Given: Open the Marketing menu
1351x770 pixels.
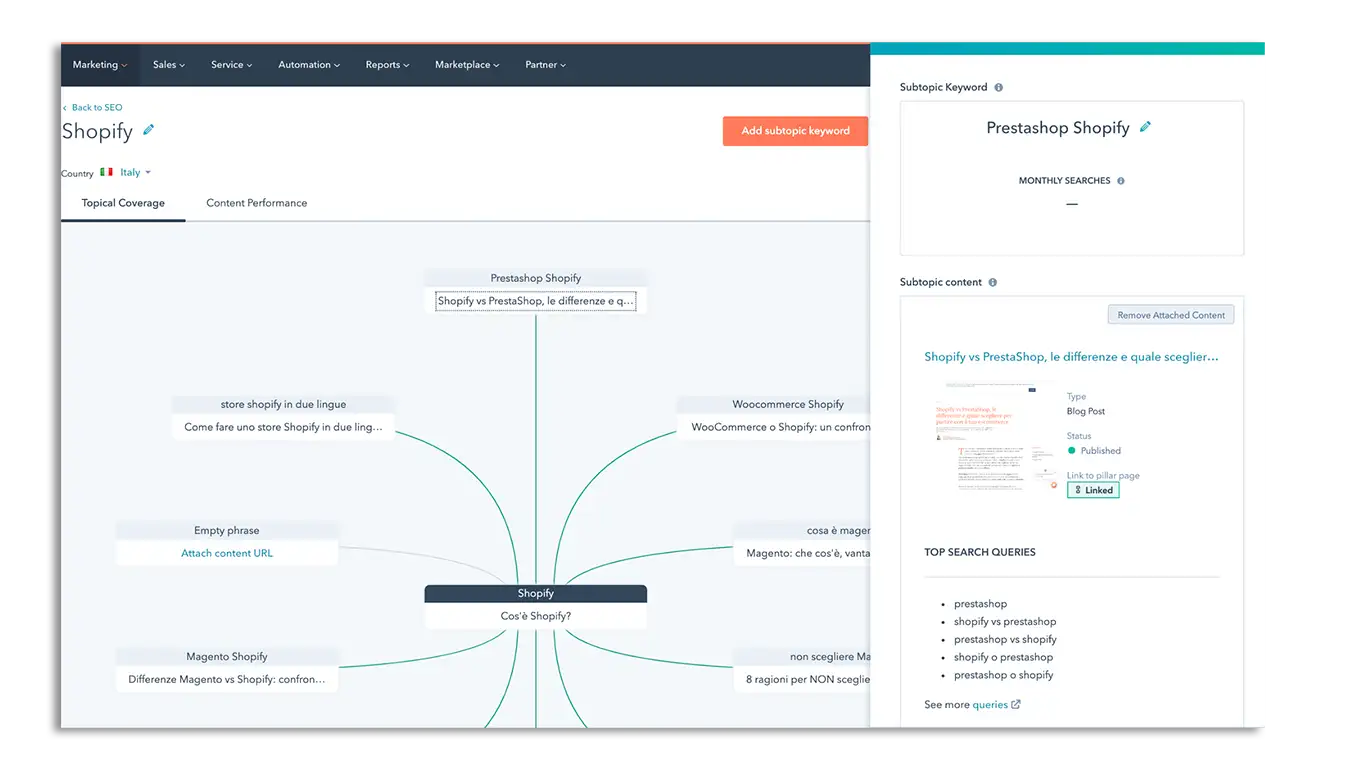Looking at the screenshot, I should click(100, 65).
